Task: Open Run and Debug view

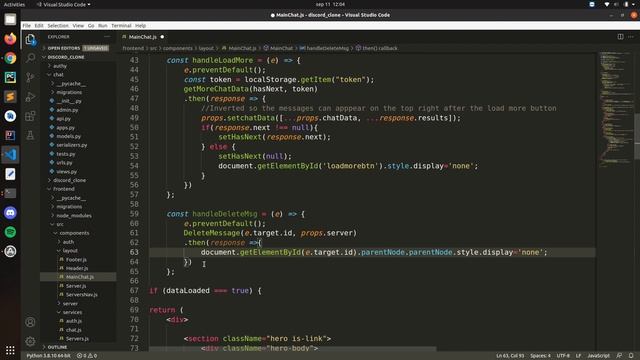Action: pyautogui.click(x=30, y=97)
